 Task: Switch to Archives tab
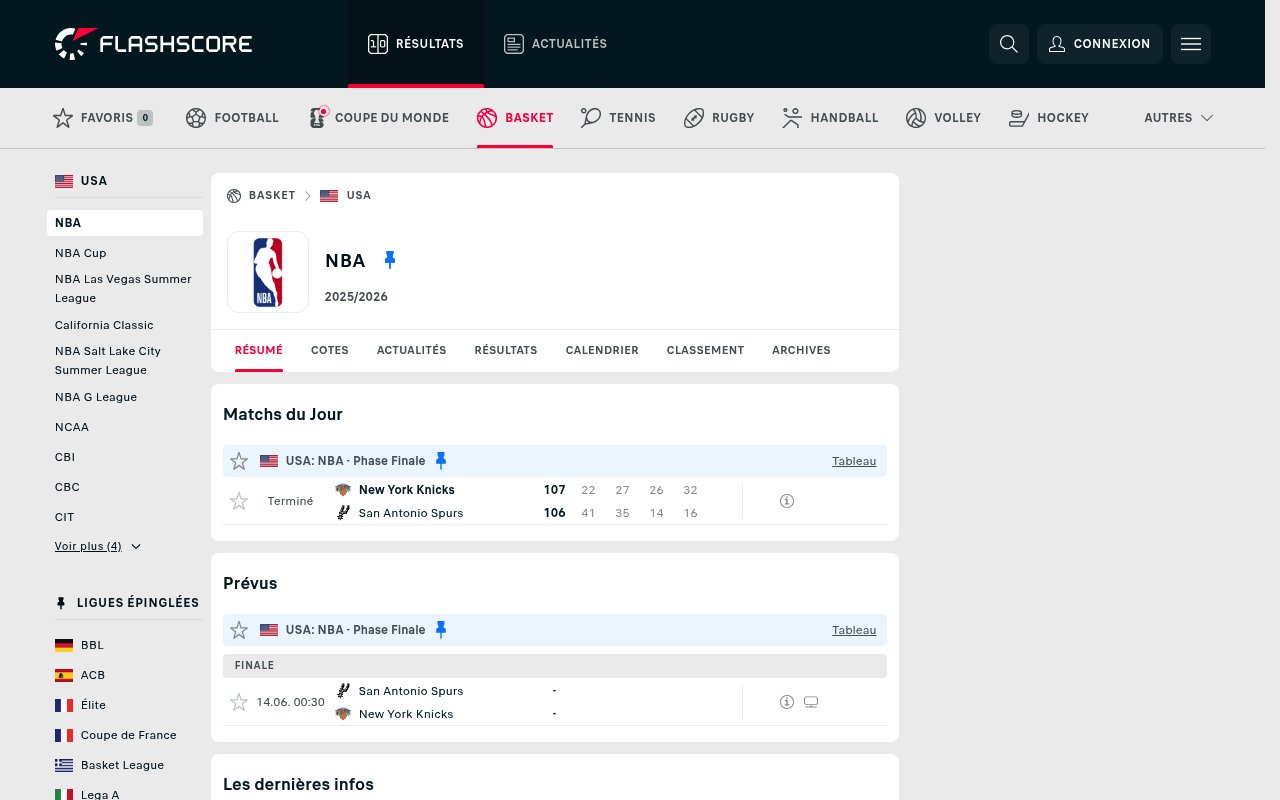[801, 350]
